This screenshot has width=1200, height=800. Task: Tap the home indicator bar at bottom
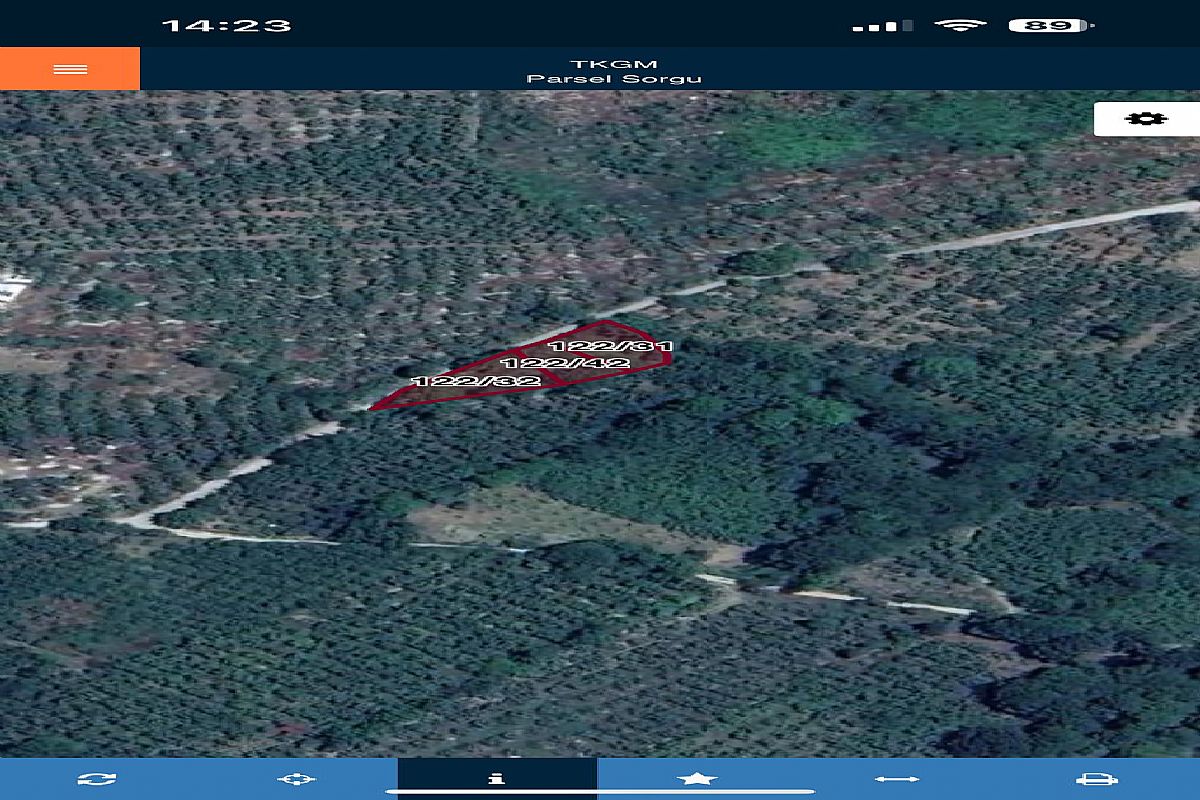coord(600,794)
